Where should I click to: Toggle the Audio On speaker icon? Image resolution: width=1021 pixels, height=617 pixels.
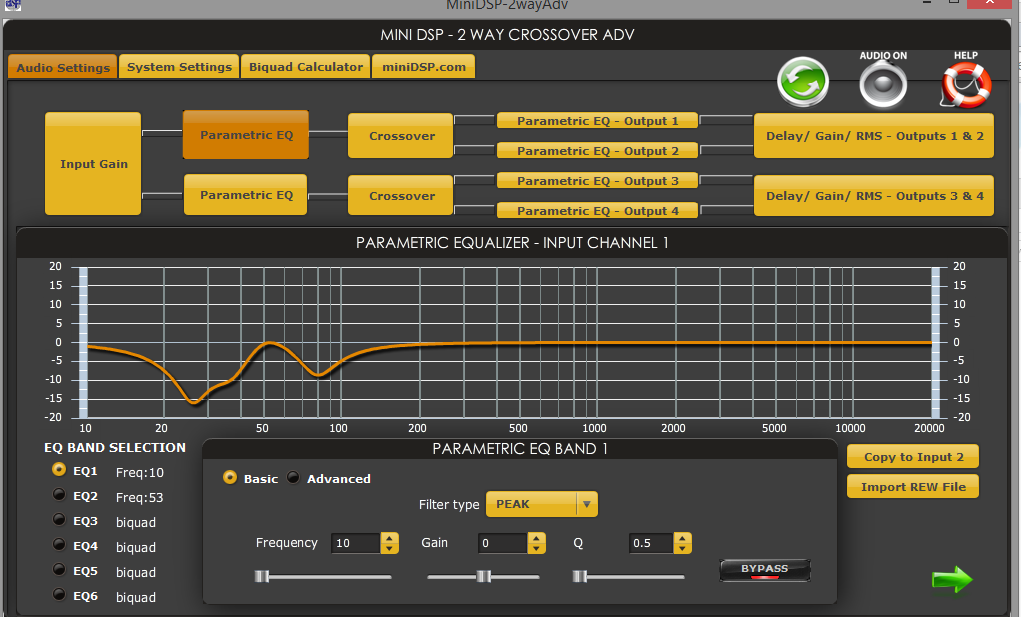[x=883, y=85]
